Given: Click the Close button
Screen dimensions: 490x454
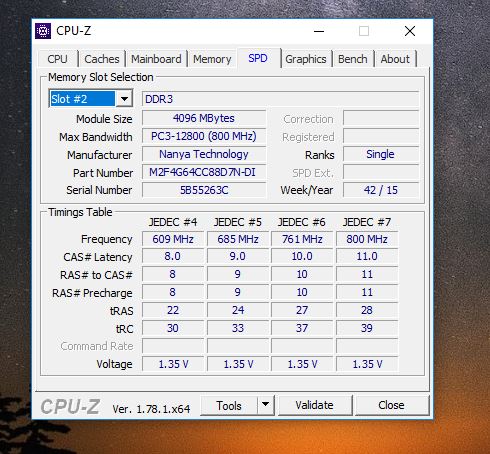Looking at the screenshot, I should coord(391,405).
